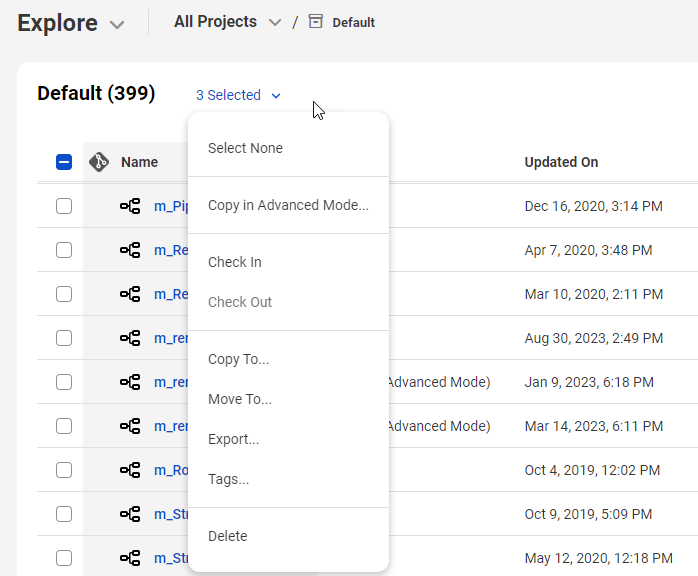The height and width of the screenshot is (576, 698).
Task: Click the date Jan 9, 2023, 6:18 PM
Action: [x=589, y=382]
